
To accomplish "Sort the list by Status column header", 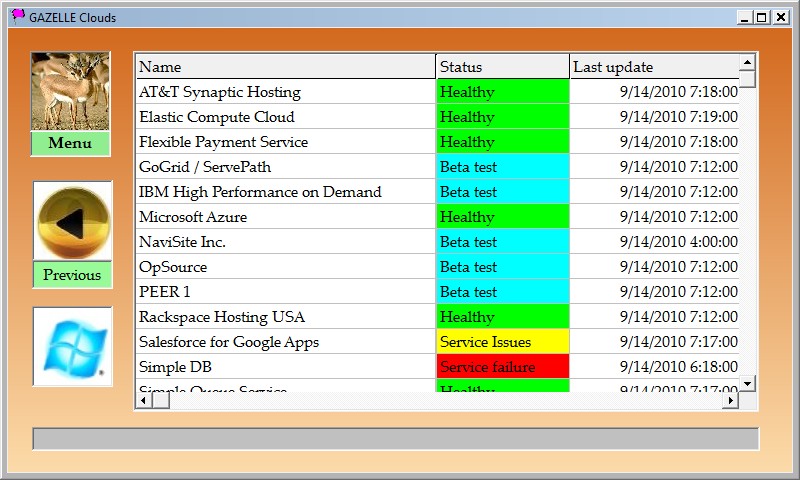I will point(502,67).
